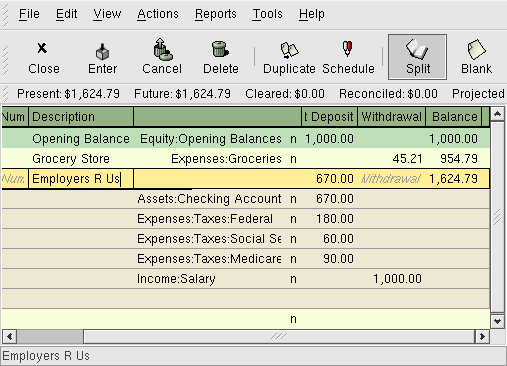Click the Present: $1,624.79 summary

click(68, 94)
